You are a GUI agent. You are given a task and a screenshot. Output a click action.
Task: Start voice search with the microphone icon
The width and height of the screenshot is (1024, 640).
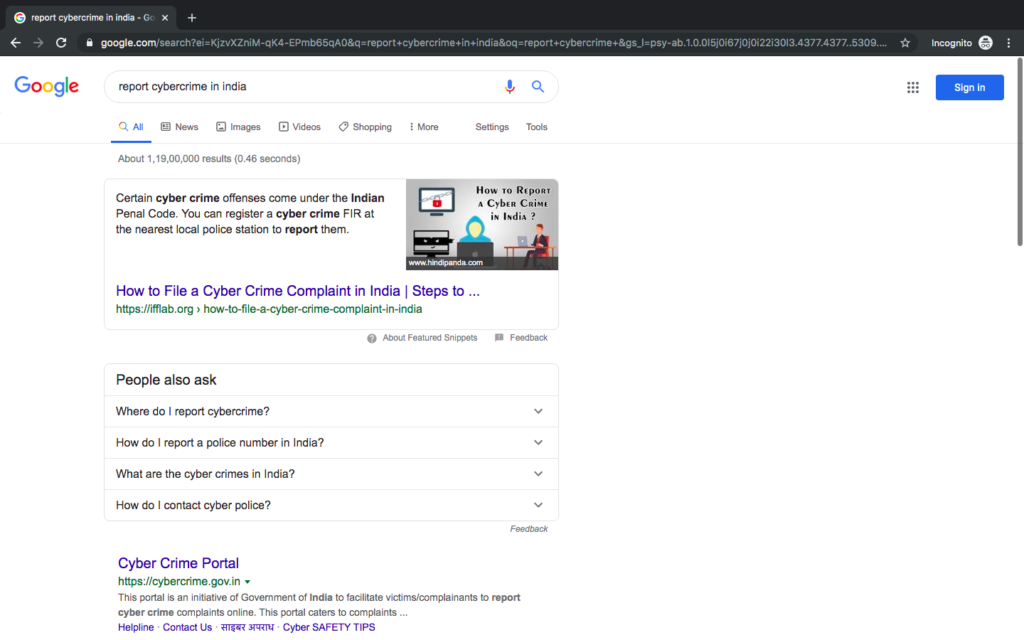509,86
